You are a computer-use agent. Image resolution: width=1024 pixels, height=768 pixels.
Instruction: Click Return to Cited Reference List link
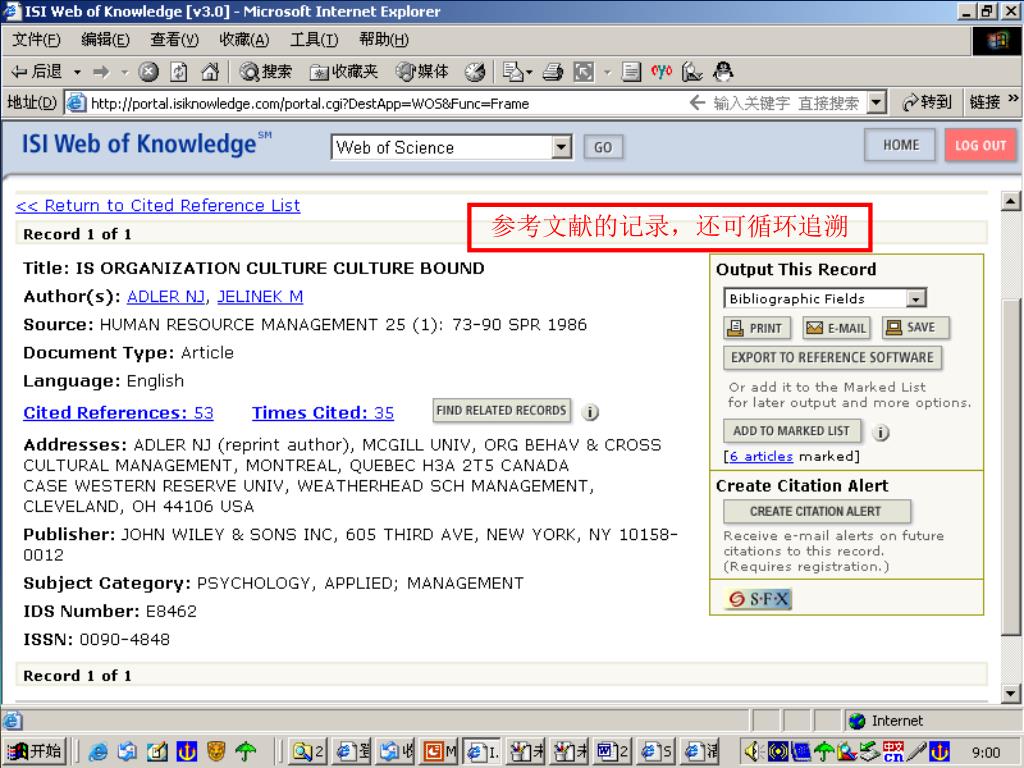click(x=157, y=205)
